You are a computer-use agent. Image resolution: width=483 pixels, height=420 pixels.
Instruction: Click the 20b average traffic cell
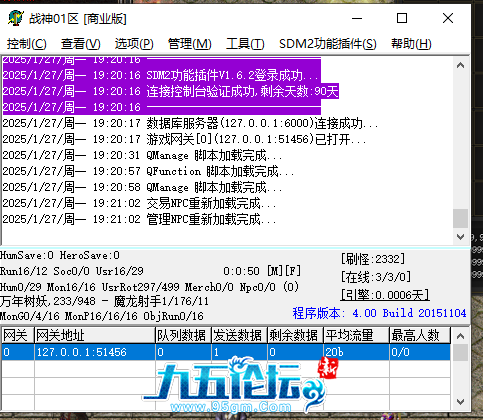tap(356, 352)
